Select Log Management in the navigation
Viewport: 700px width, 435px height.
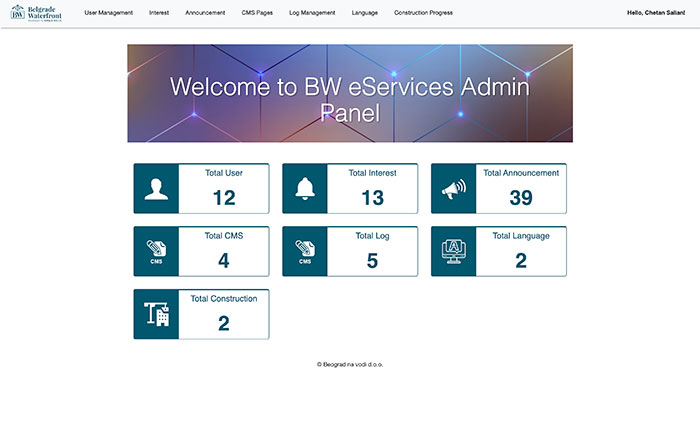312,13
